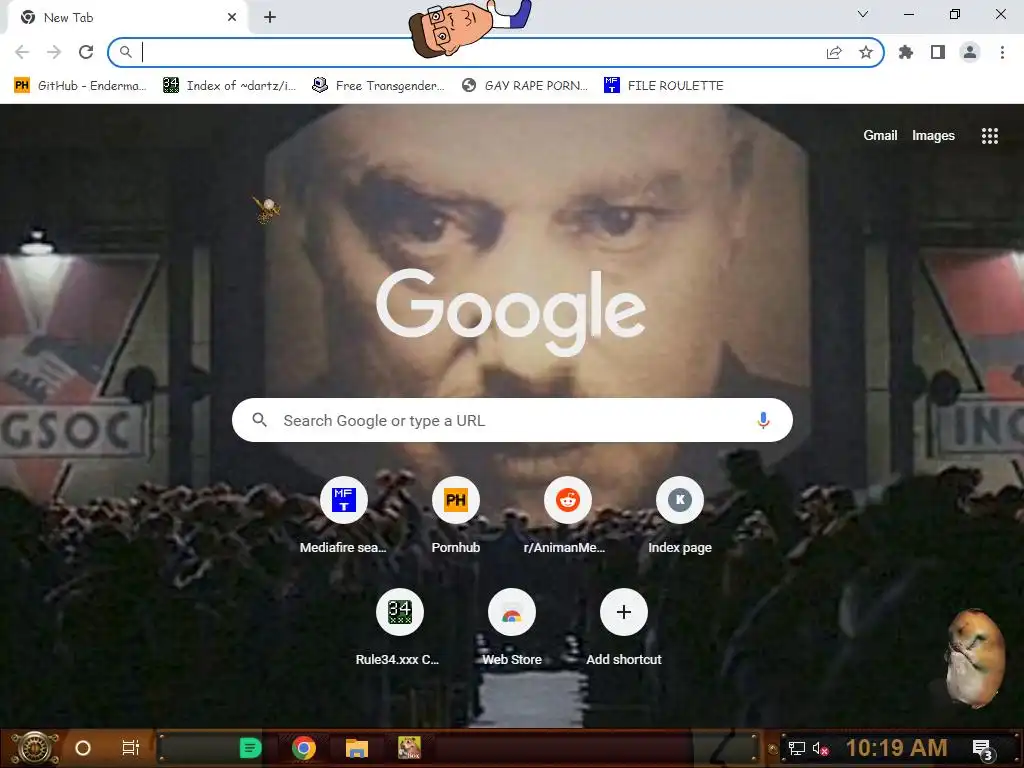
Task: Toggle the browser side panel icon
Action: click(x=938, y=52)
